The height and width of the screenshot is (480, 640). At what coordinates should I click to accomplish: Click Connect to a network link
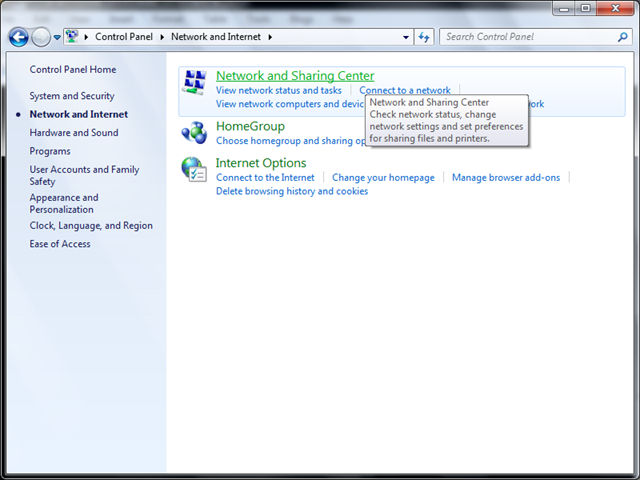point(404,90)
